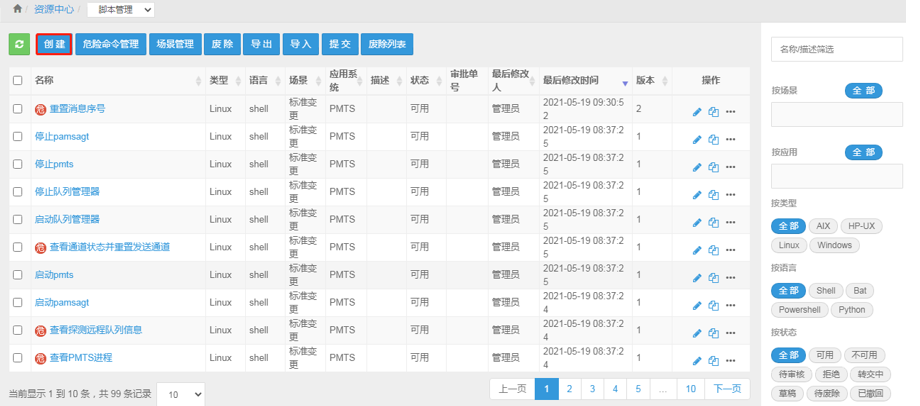Edit the 查看通道状态并重置发送通道 script
The height and width of the screenshot is (406, 920).
click(697, 250)
